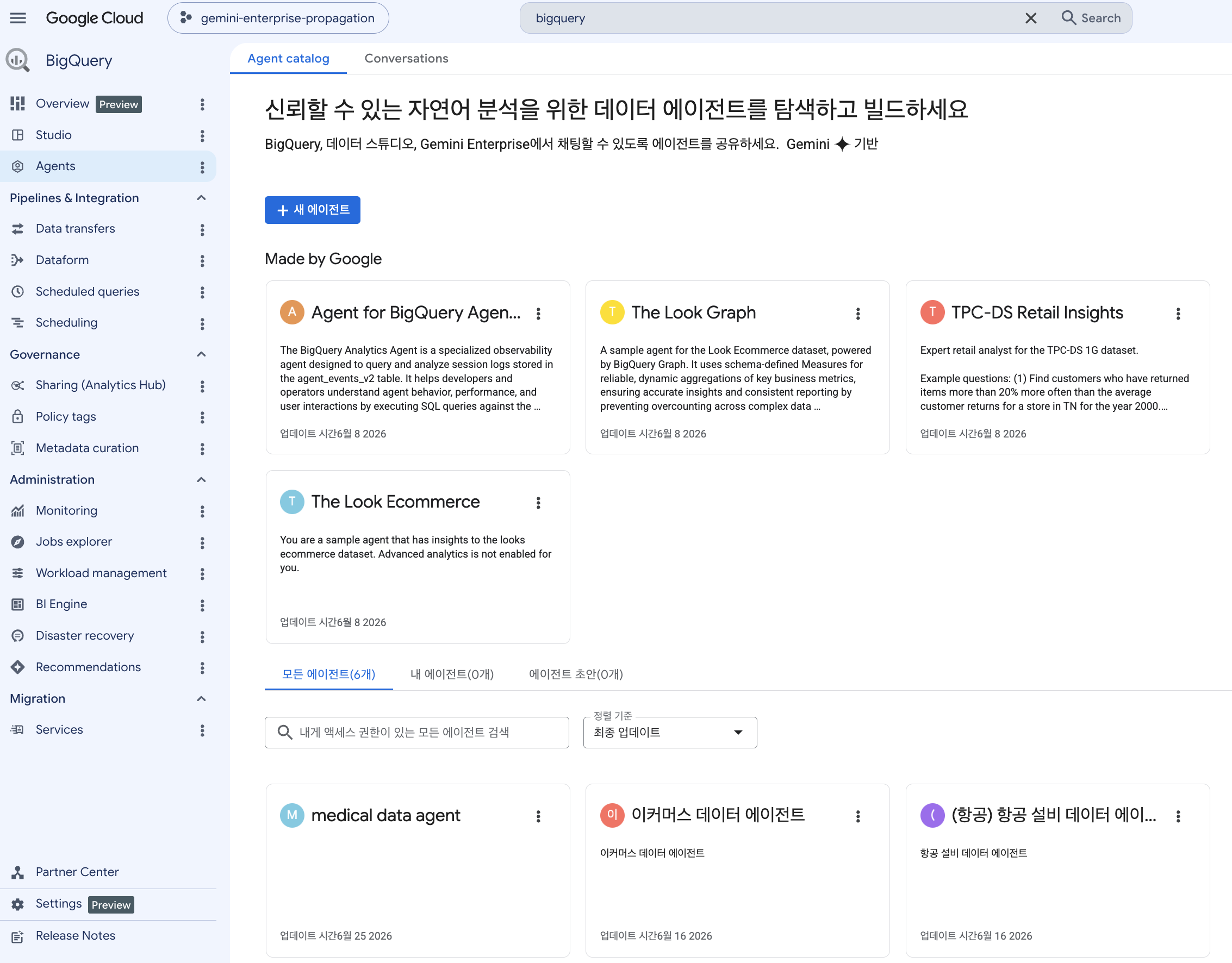Open Release Notes link
This screenshot has height=963, width=1232.
click(x=76, y=935)
